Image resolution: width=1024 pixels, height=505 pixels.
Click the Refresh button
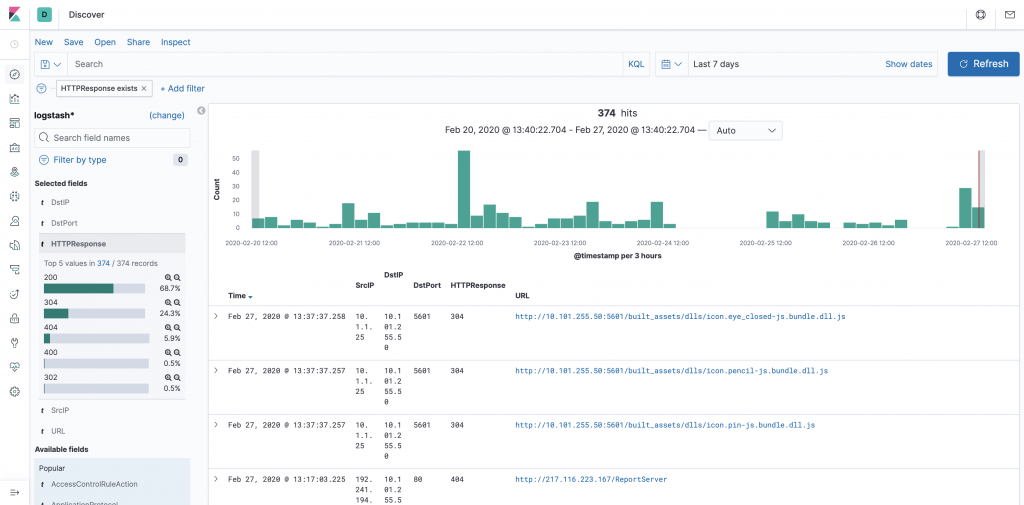coord(984,64)
